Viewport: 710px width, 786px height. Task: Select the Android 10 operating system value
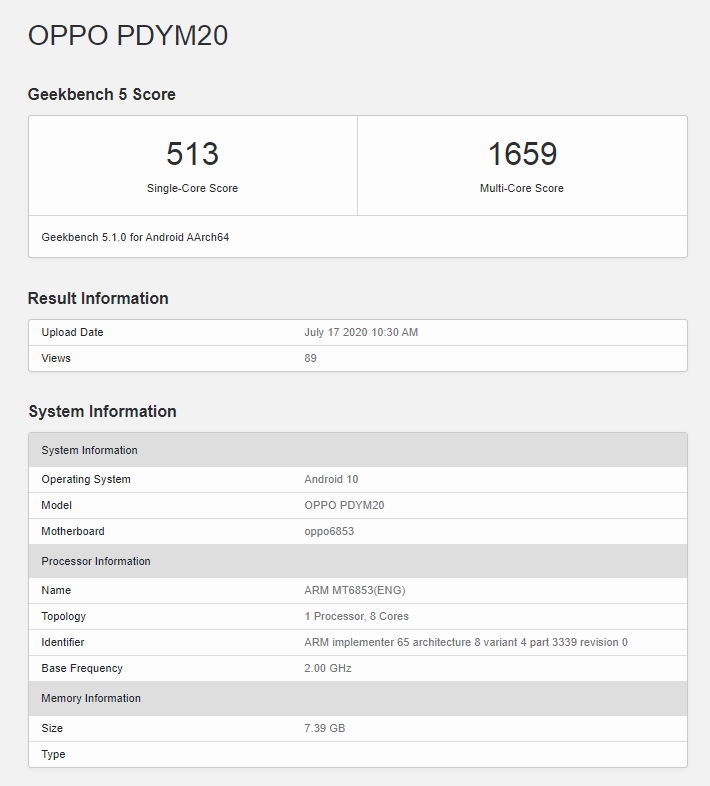tap(331, 479)
